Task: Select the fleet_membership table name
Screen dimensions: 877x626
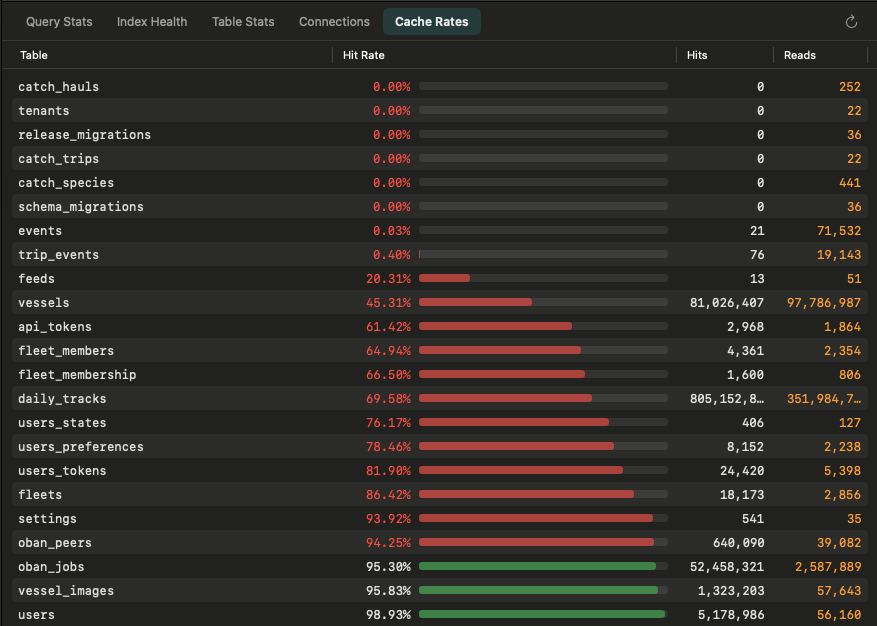Action: tap(77, 375)
